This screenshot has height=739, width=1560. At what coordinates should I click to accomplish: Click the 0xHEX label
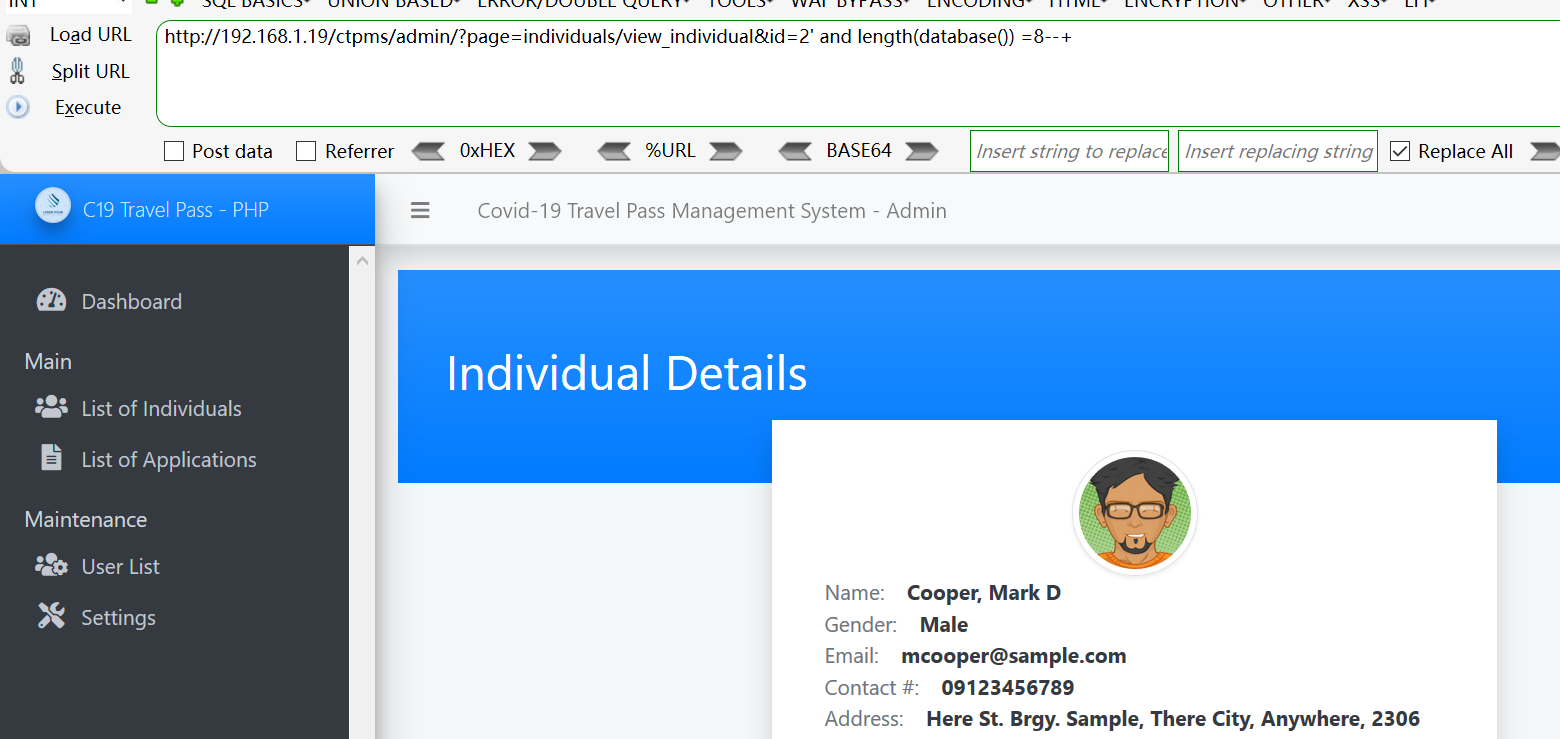pyautogui.click(x=487, y=151)
